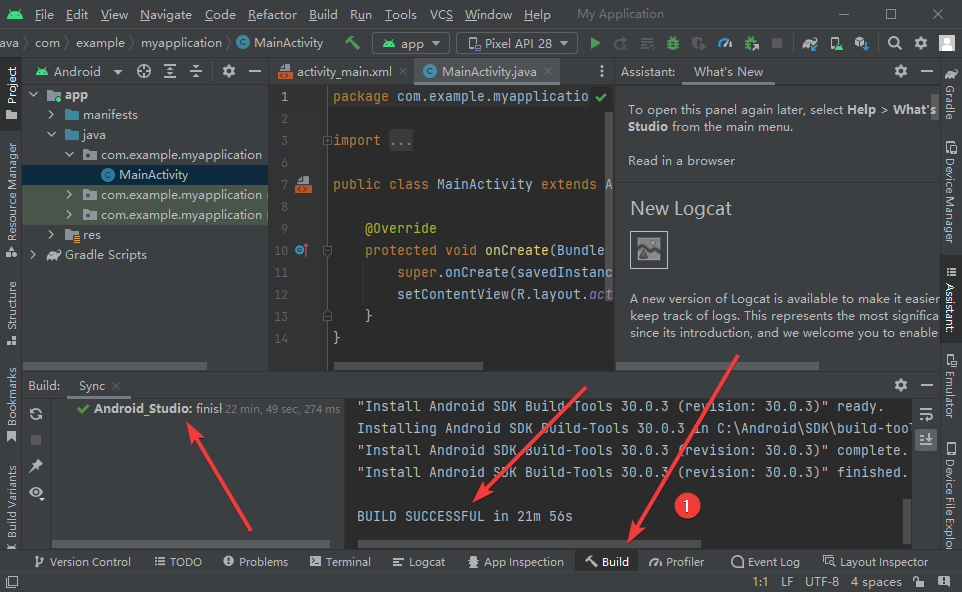Open Project panel options gear
The width and height of the screenshot is (962, 592).
(x=229, y=71)
